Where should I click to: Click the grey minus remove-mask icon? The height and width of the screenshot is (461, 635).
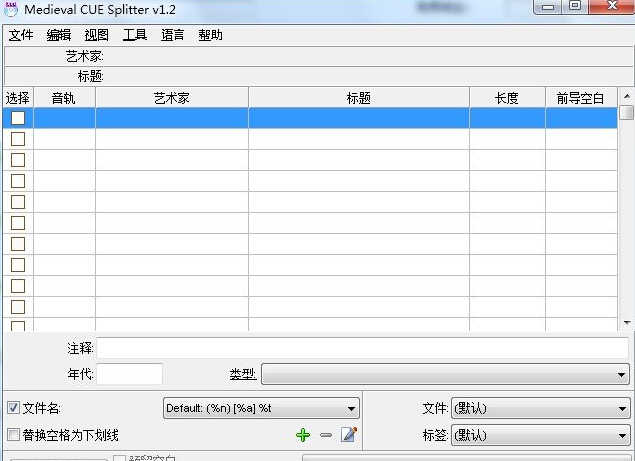click(x=326, y=435)
